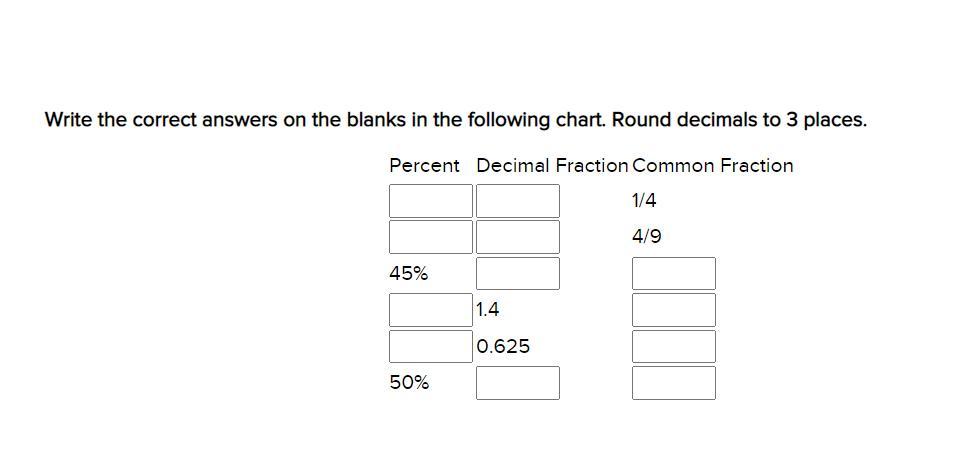This screenshot has height=457, width=968.
Task: Focus the Percent blank left of 1.4
Action: coord(431,310)
